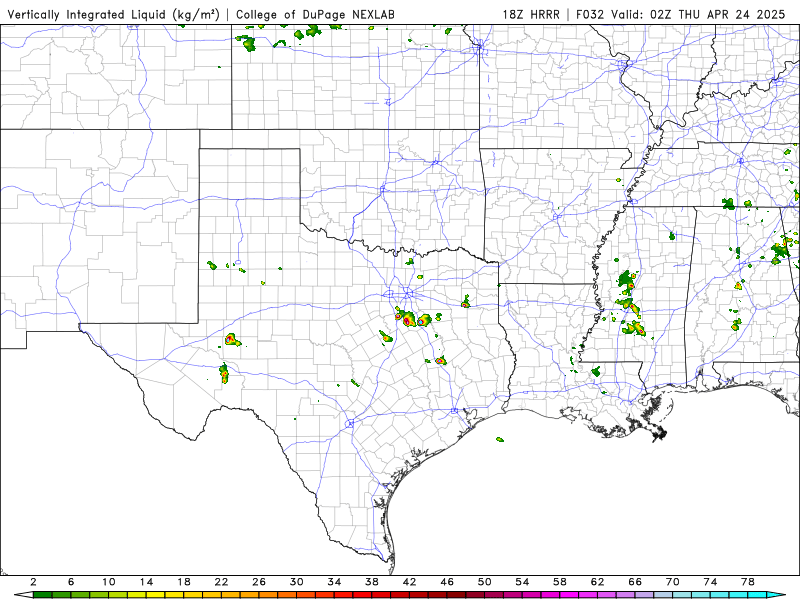Click the color scale label '54'
The image size is (800, 600).
tap(522, 582)
